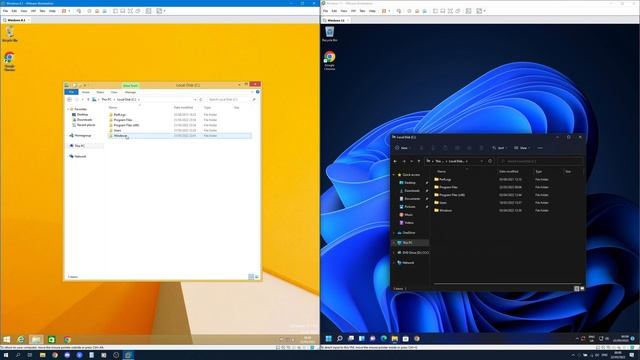Open File Explorer on the Windows 11 taskbar
The width and height of the screenshot is (640, 360).
395,338
